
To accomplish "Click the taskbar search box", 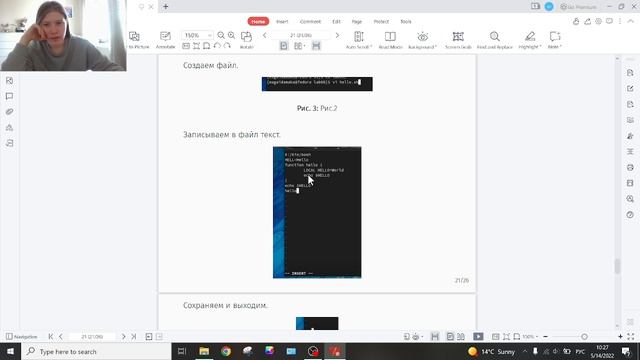I will click(96, 351).
